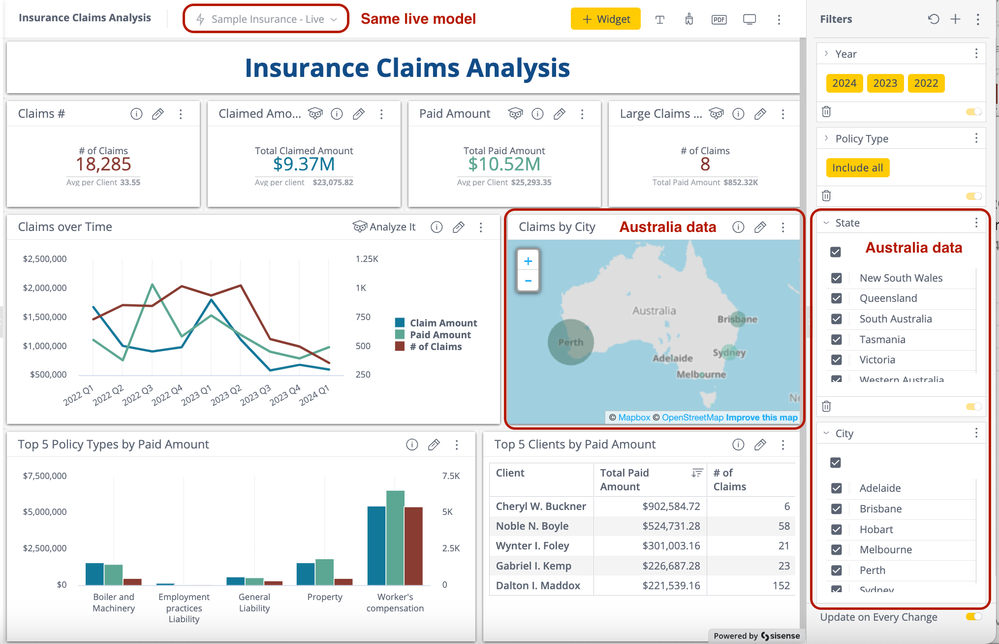Zoom in on the Australia map
This screenshot has height=644, width=999.
pyautogui.click(x=528, y=261)
